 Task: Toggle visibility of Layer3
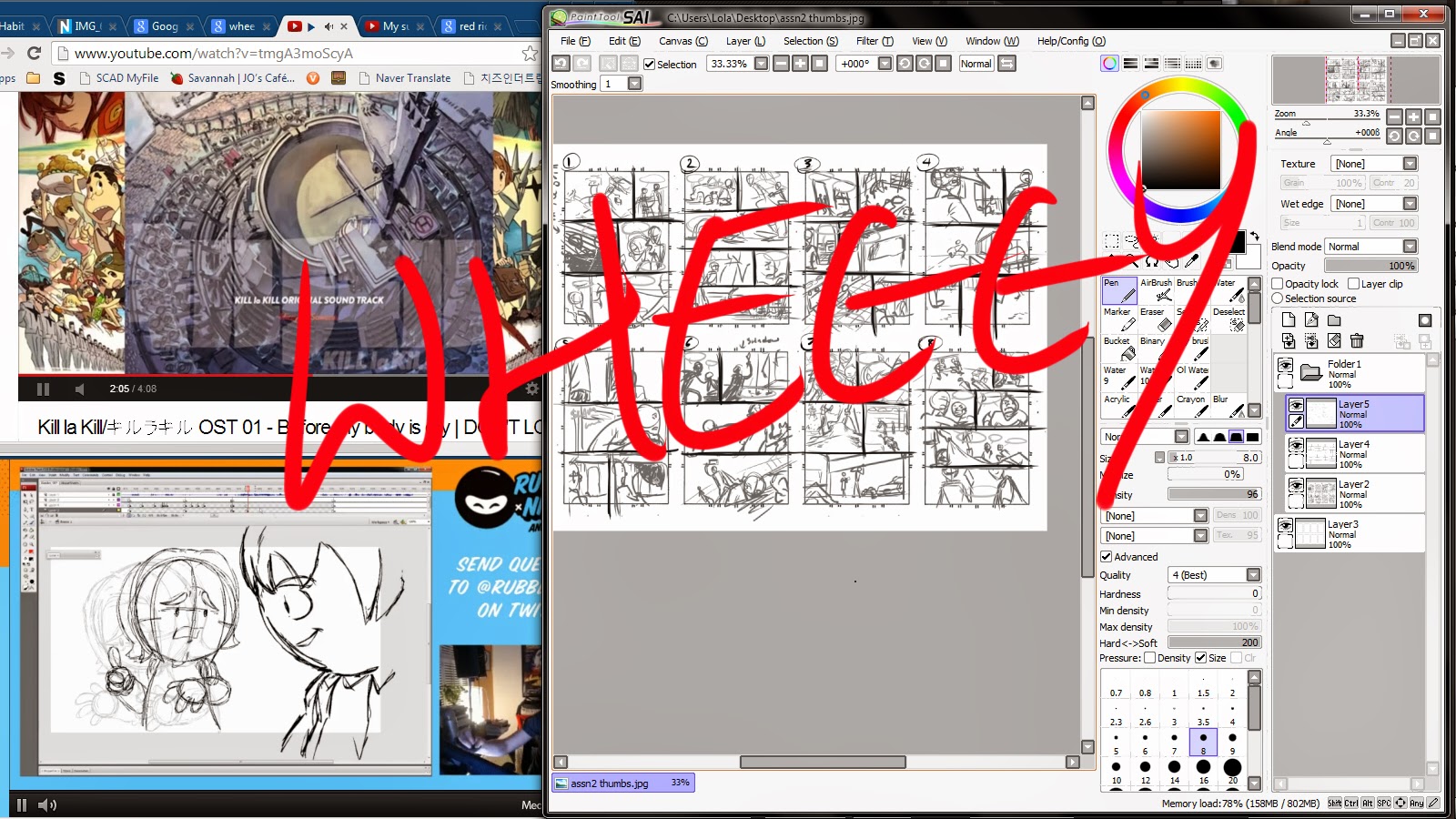tap(1285, 525)
